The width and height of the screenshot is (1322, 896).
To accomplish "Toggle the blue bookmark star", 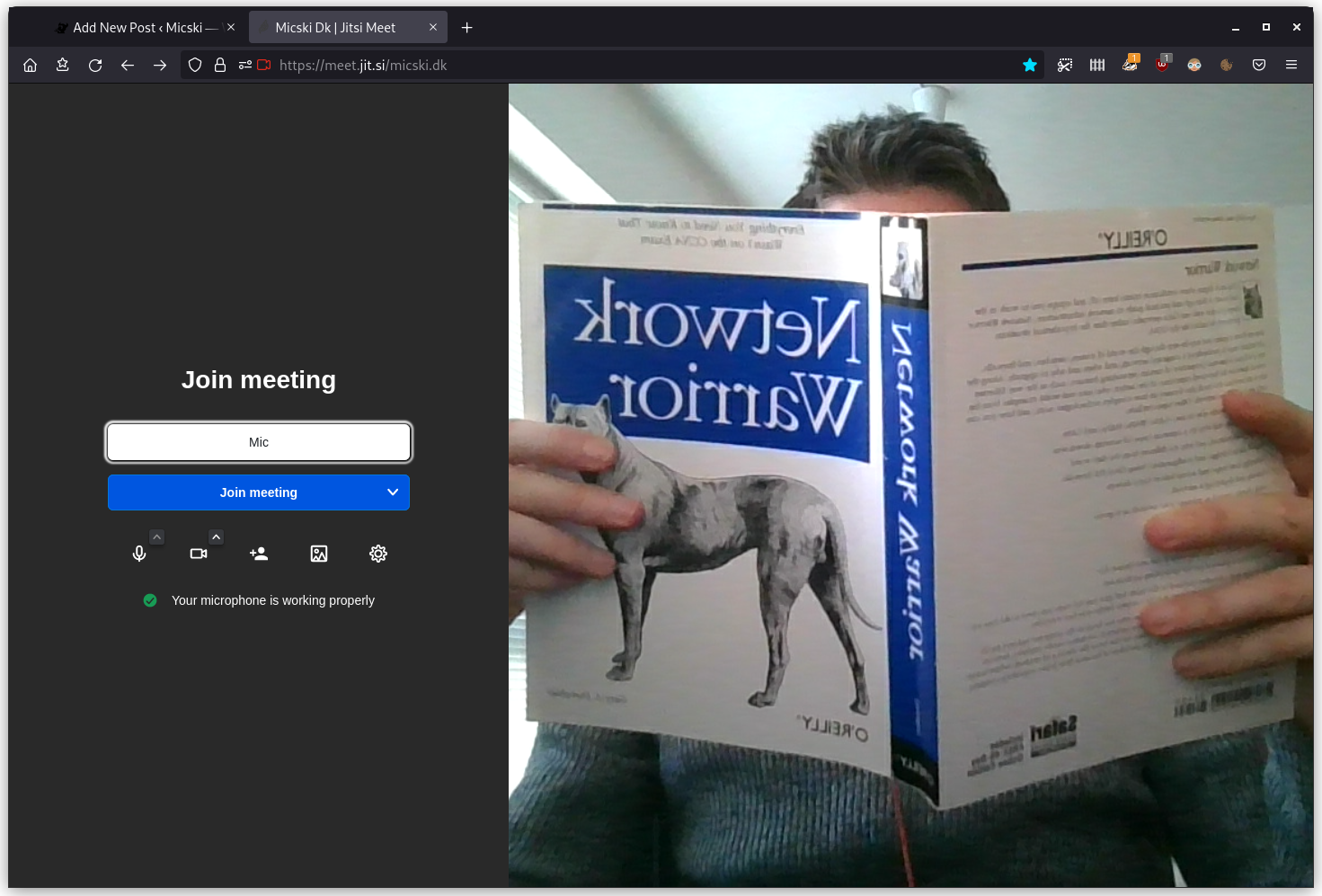I will click(x=1030, y=65).
